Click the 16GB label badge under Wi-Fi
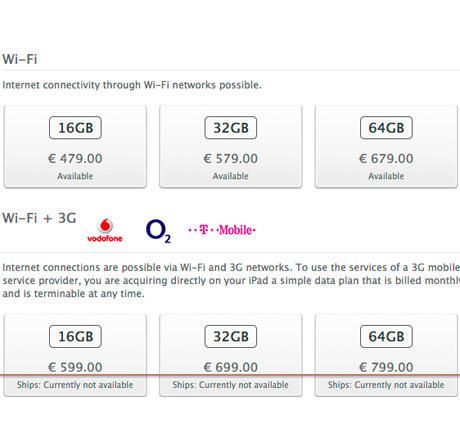 click(75, 128)
